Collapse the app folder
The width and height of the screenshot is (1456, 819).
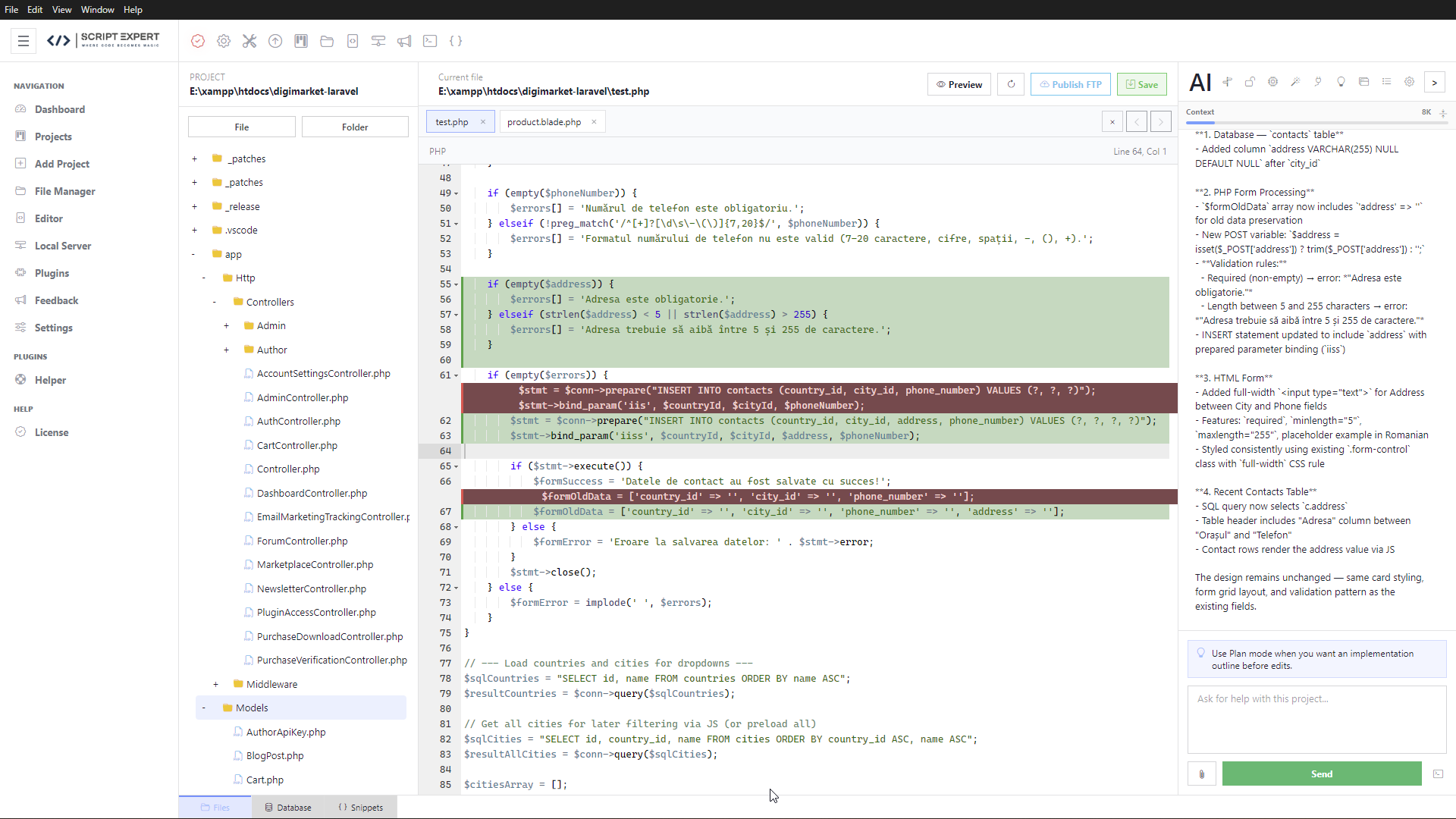[x=193, y=254]
